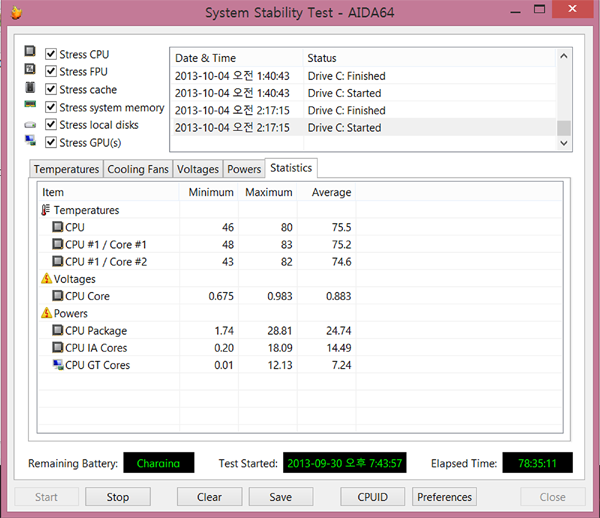The height and width of the screenshot is (518, 600).
Task: Toggle the Stress cache checkbox
Action: pos(51,89)
